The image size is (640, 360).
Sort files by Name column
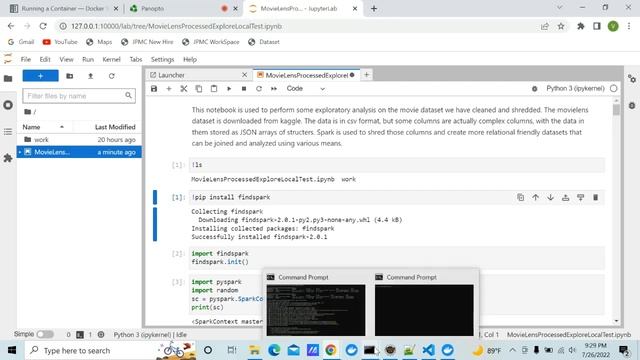pos(43,127)
